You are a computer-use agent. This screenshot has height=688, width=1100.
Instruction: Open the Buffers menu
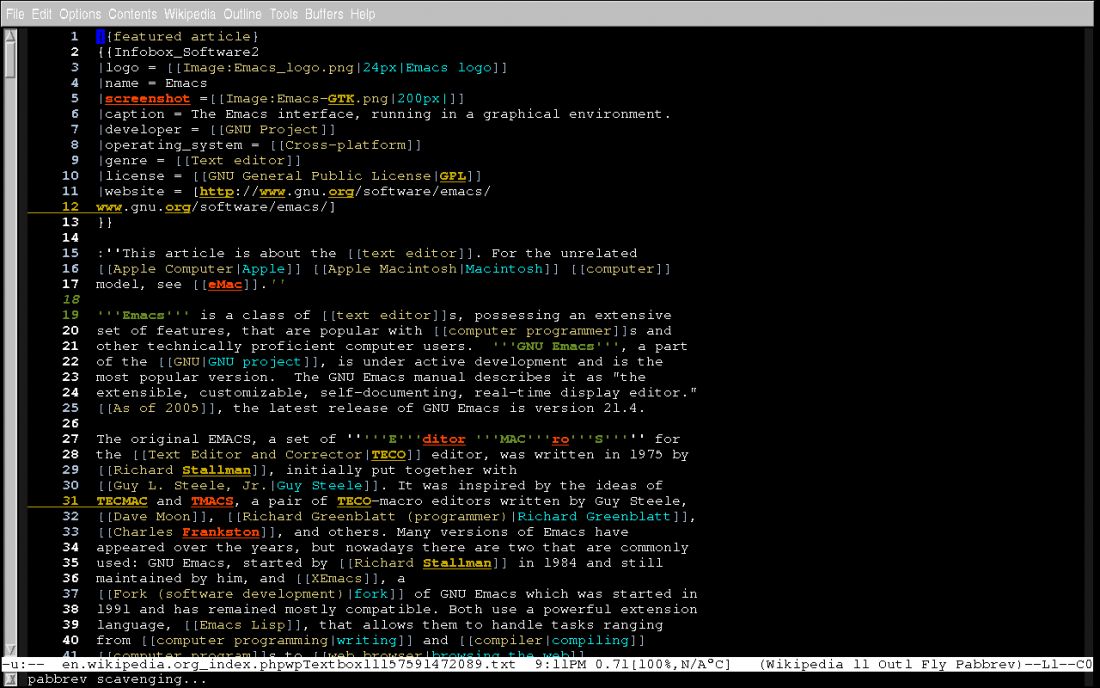(x=324, y=13)
